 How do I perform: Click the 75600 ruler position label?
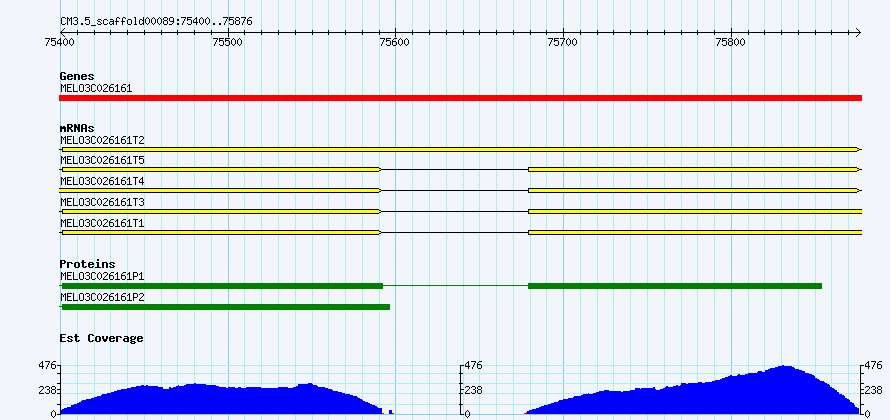[396, 42]
